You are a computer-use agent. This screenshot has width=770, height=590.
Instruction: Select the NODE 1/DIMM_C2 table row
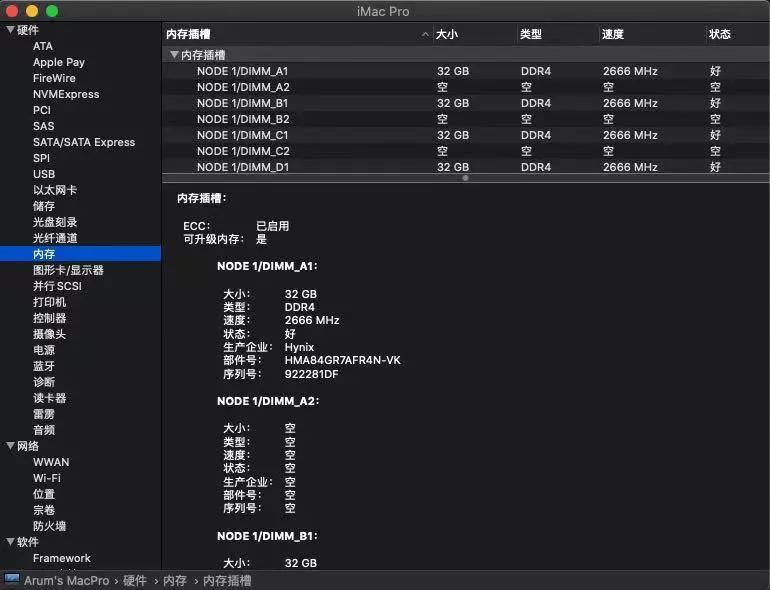pyautogui.click(x=466, y=151)
